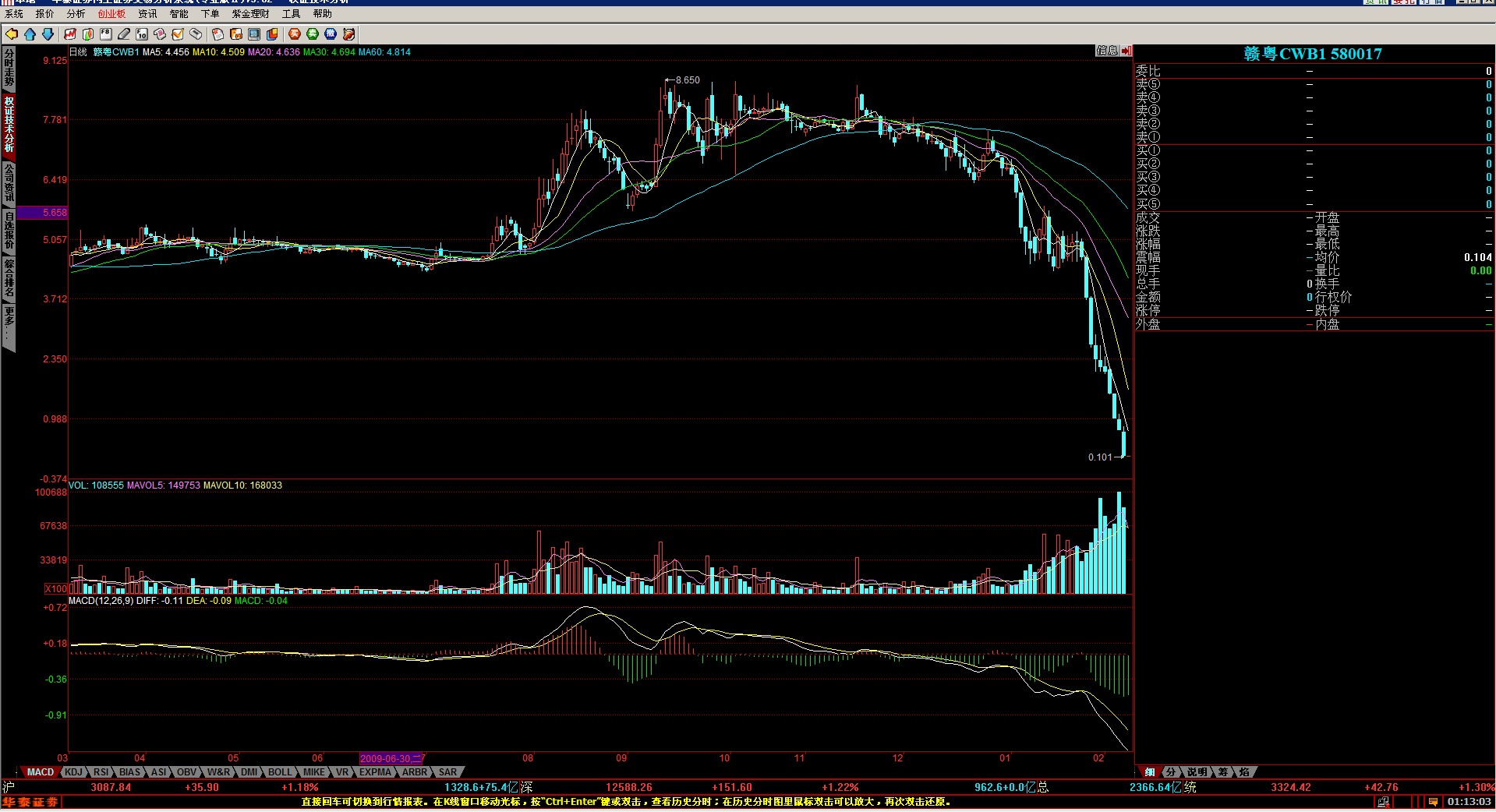Screen dimensions: 1496x812
Task: Click the network connection status icon
Action: tap(1383, 802)
